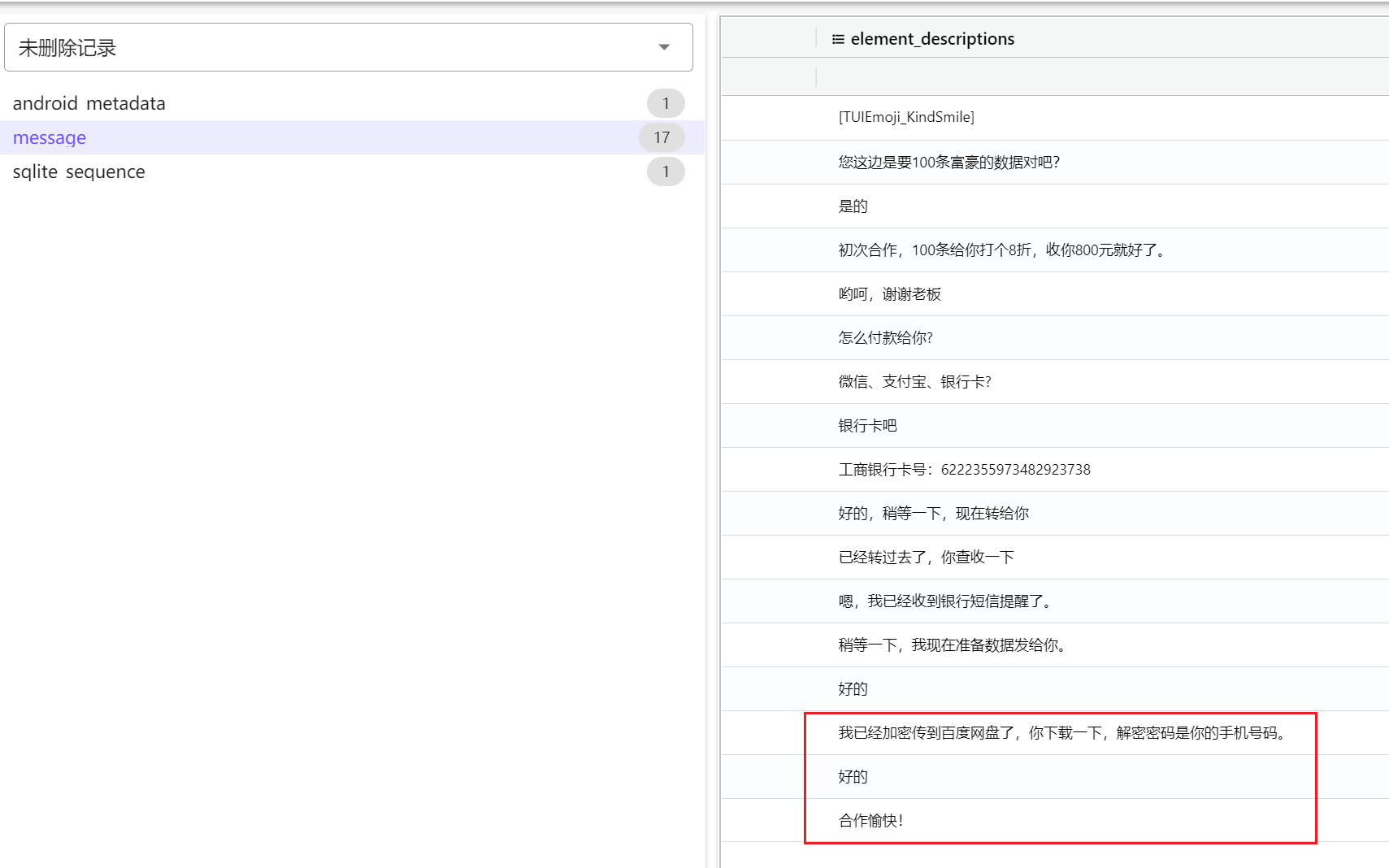The image size is (1389, 868).
Task: Select the row 哟呵，谢谢老板
Action: 1055,293
